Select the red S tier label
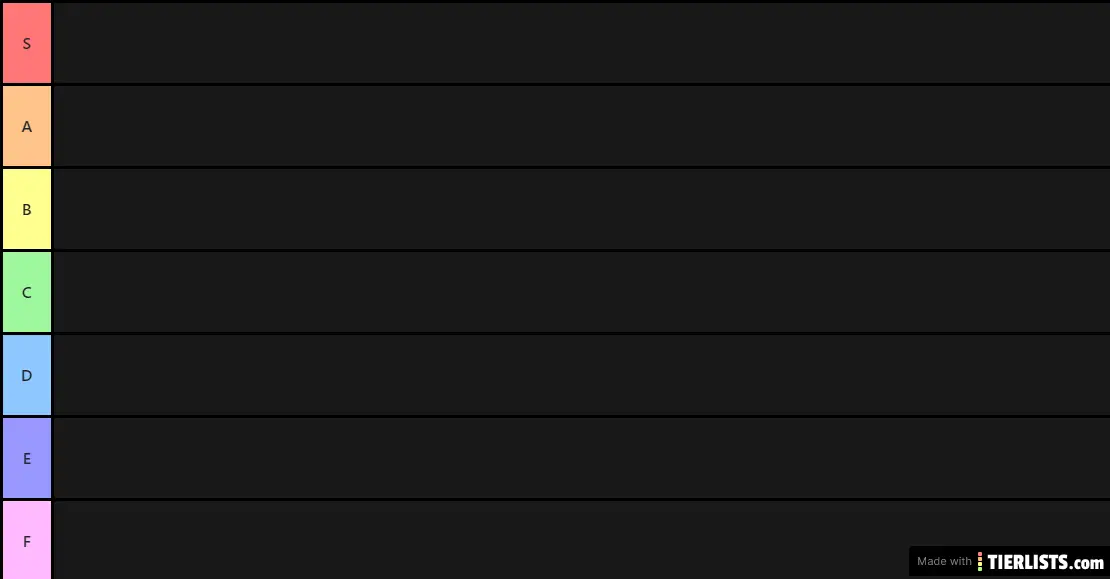This screenshot has height=579, width=1110. (x=27, y=43)
